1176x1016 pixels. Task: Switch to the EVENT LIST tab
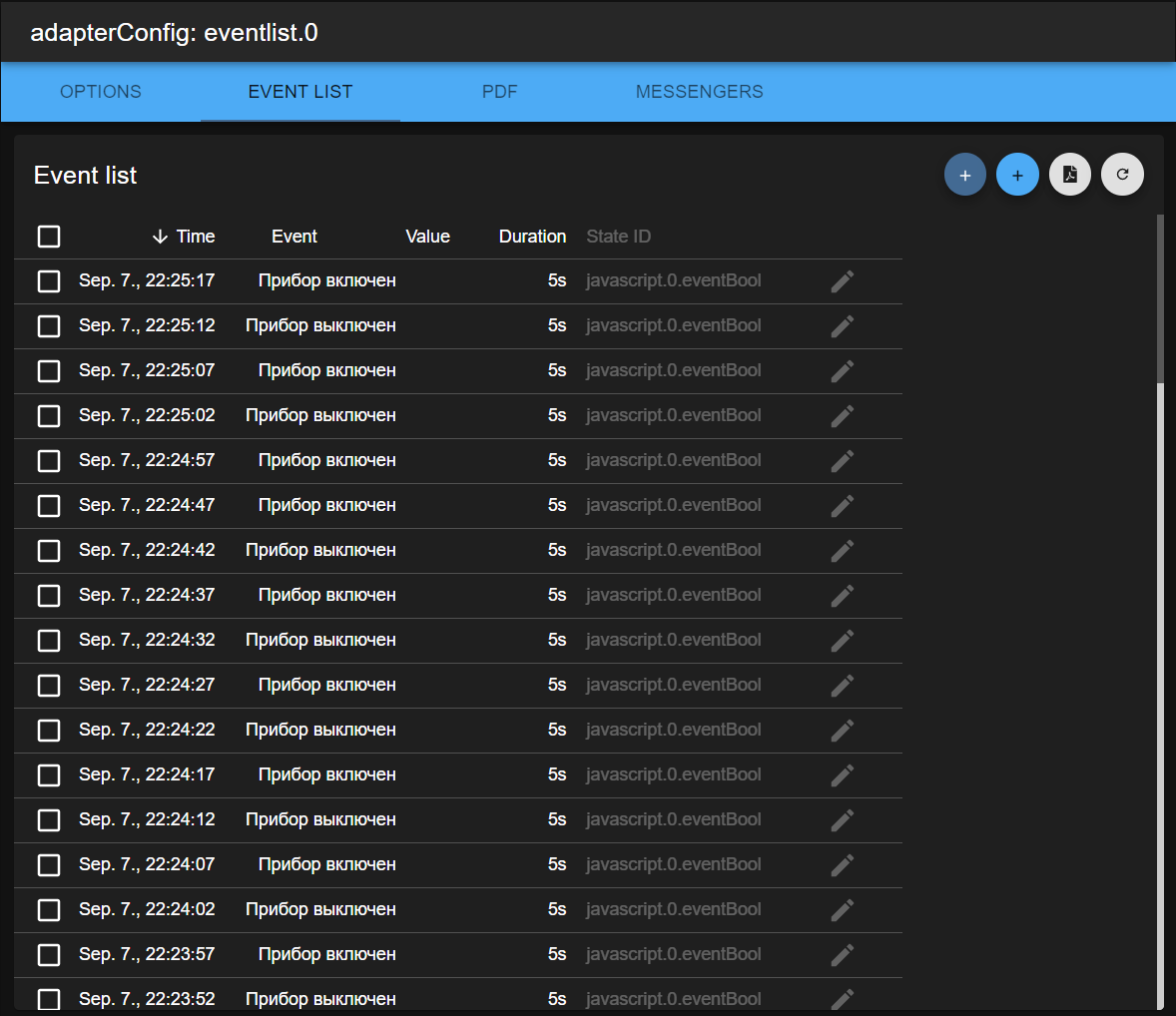tap(300, 92)
